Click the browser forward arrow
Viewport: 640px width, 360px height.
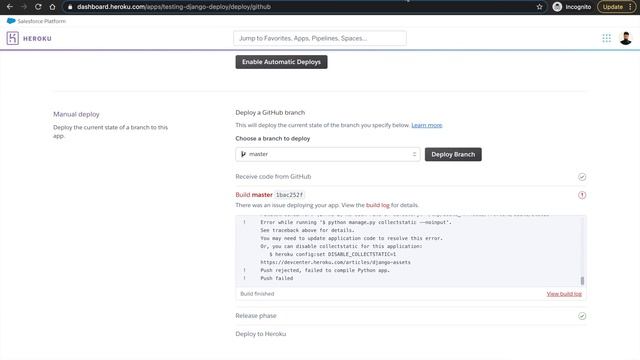pos(24,7)
